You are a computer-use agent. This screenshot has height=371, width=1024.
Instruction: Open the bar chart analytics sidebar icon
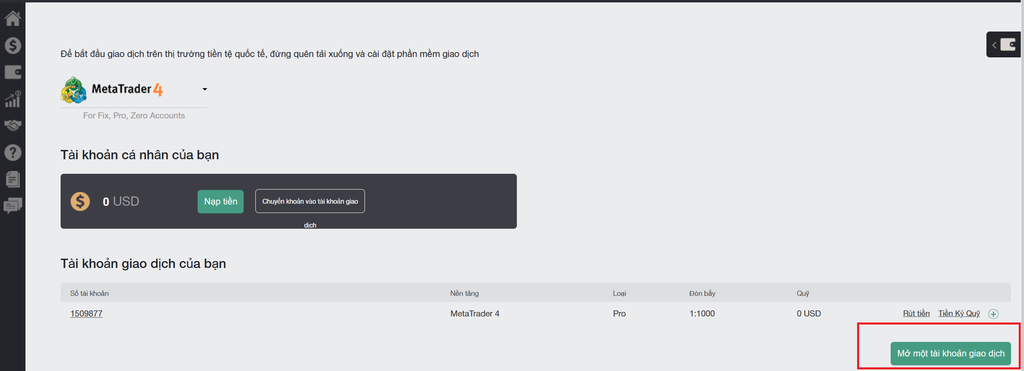pos(12,99)
